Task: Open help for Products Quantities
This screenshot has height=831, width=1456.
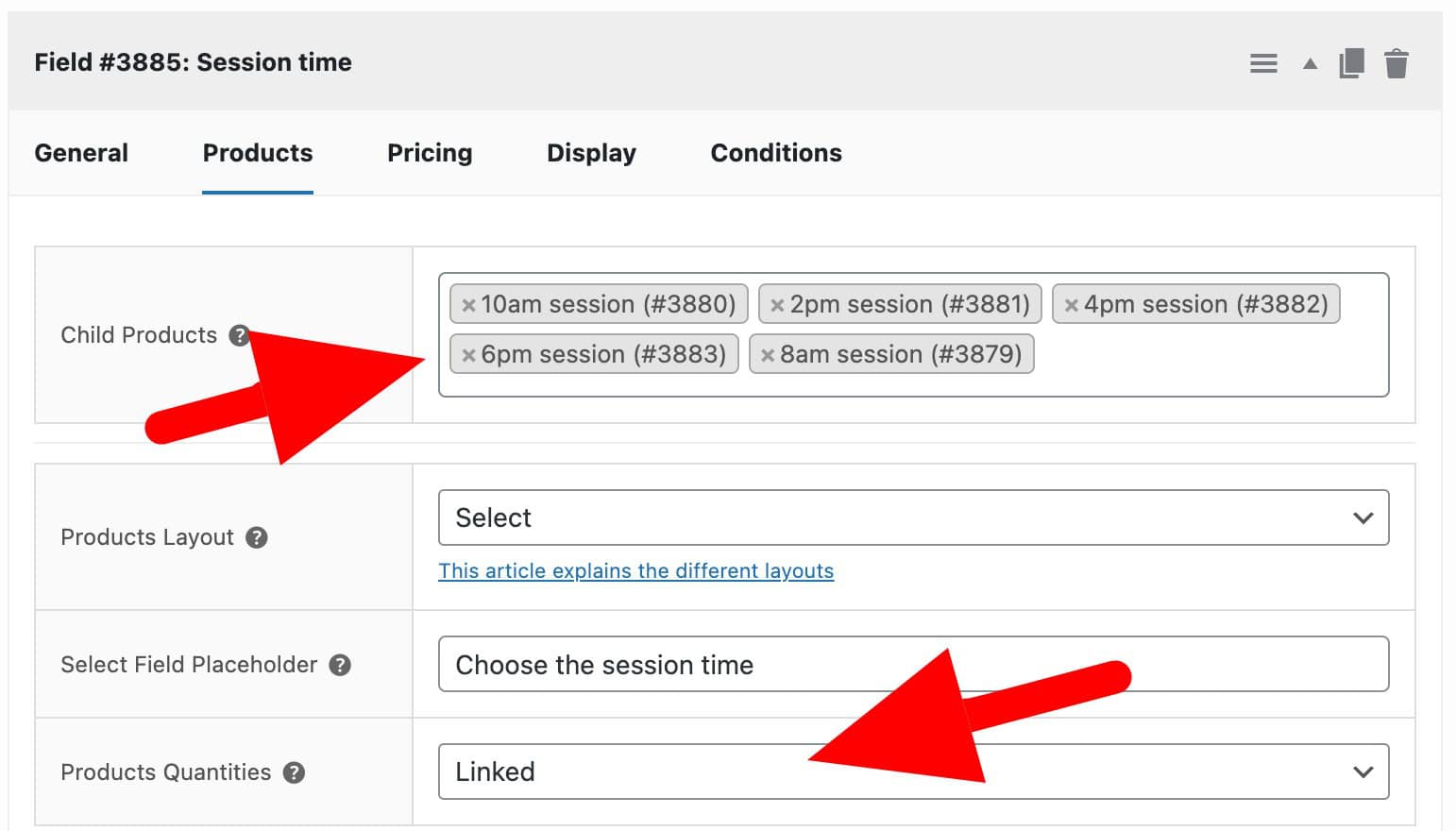Action: pyautogui.click(x=295, y=772)
